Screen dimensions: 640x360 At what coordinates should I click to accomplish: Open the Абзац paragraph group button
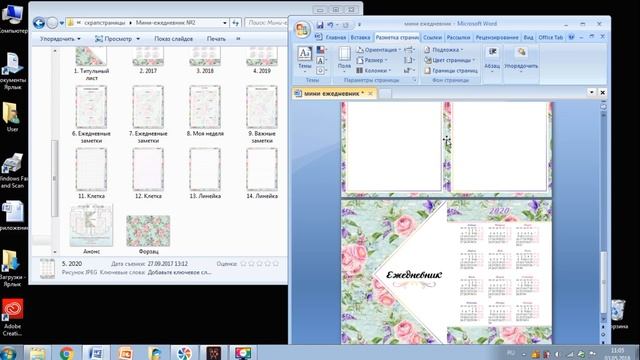click(492, 60)
